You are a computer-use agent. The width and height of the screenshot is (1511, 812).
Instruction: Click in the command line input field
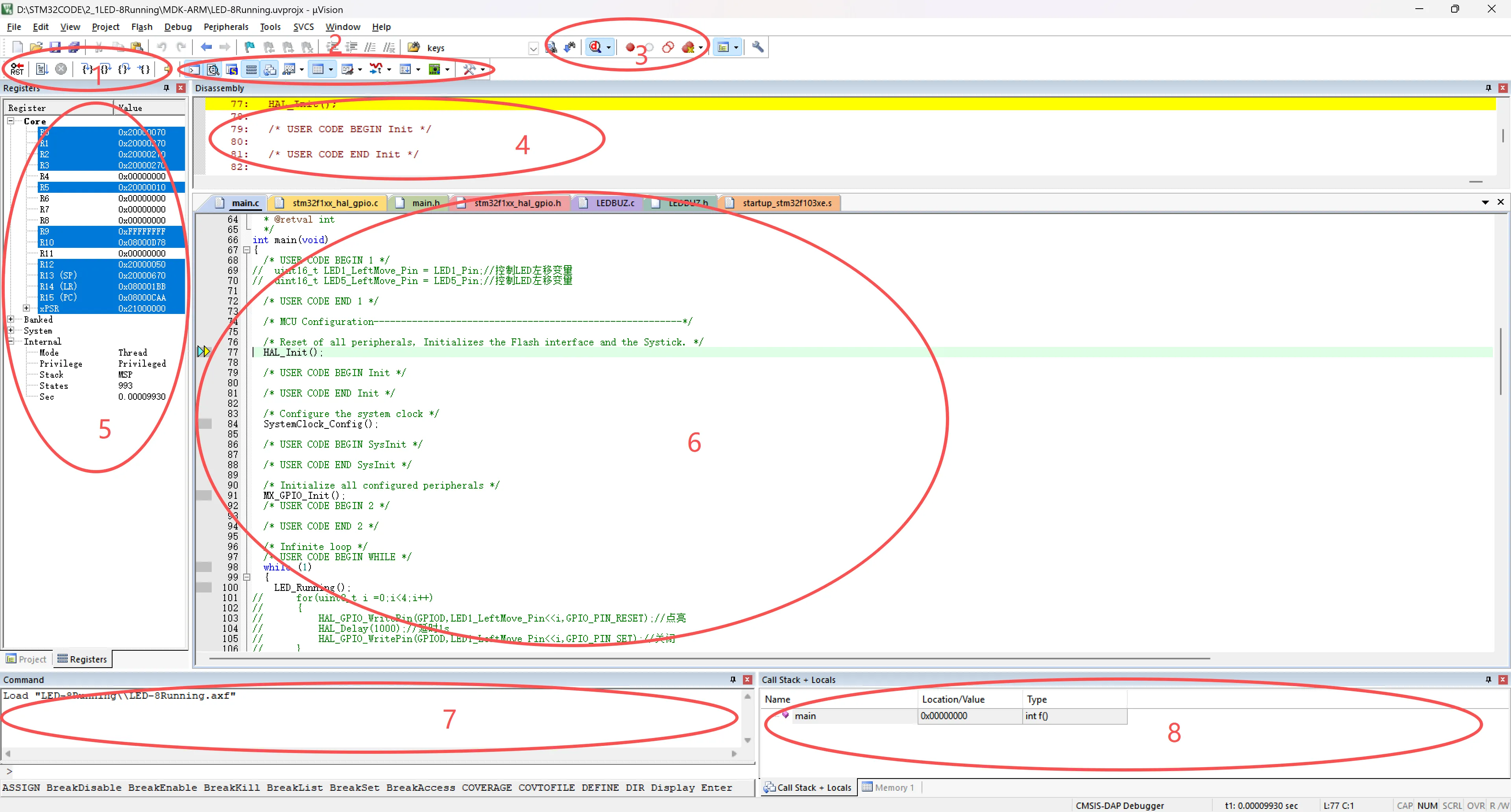coord(375,771)
